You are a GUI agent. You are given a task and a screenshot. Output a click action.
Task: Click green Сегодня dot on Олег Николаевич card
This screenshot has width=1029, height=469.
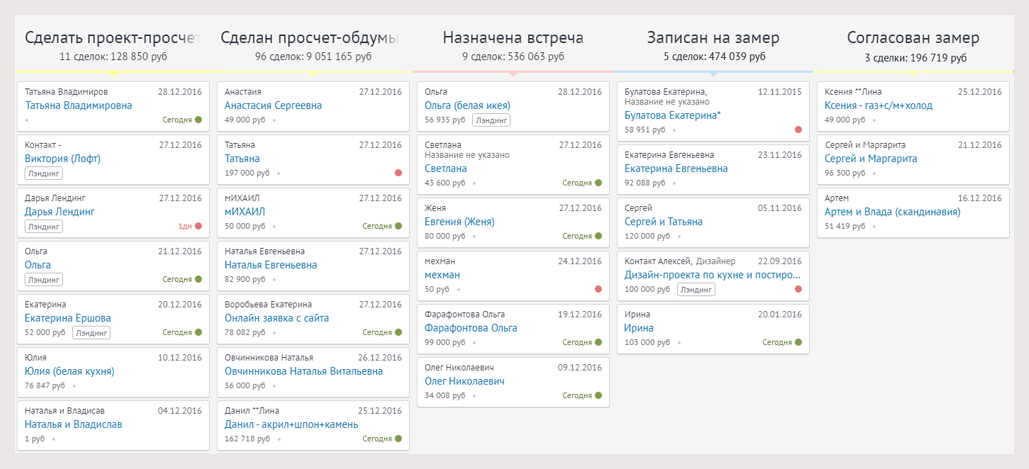pyautogui.click(x=599, y=395)
